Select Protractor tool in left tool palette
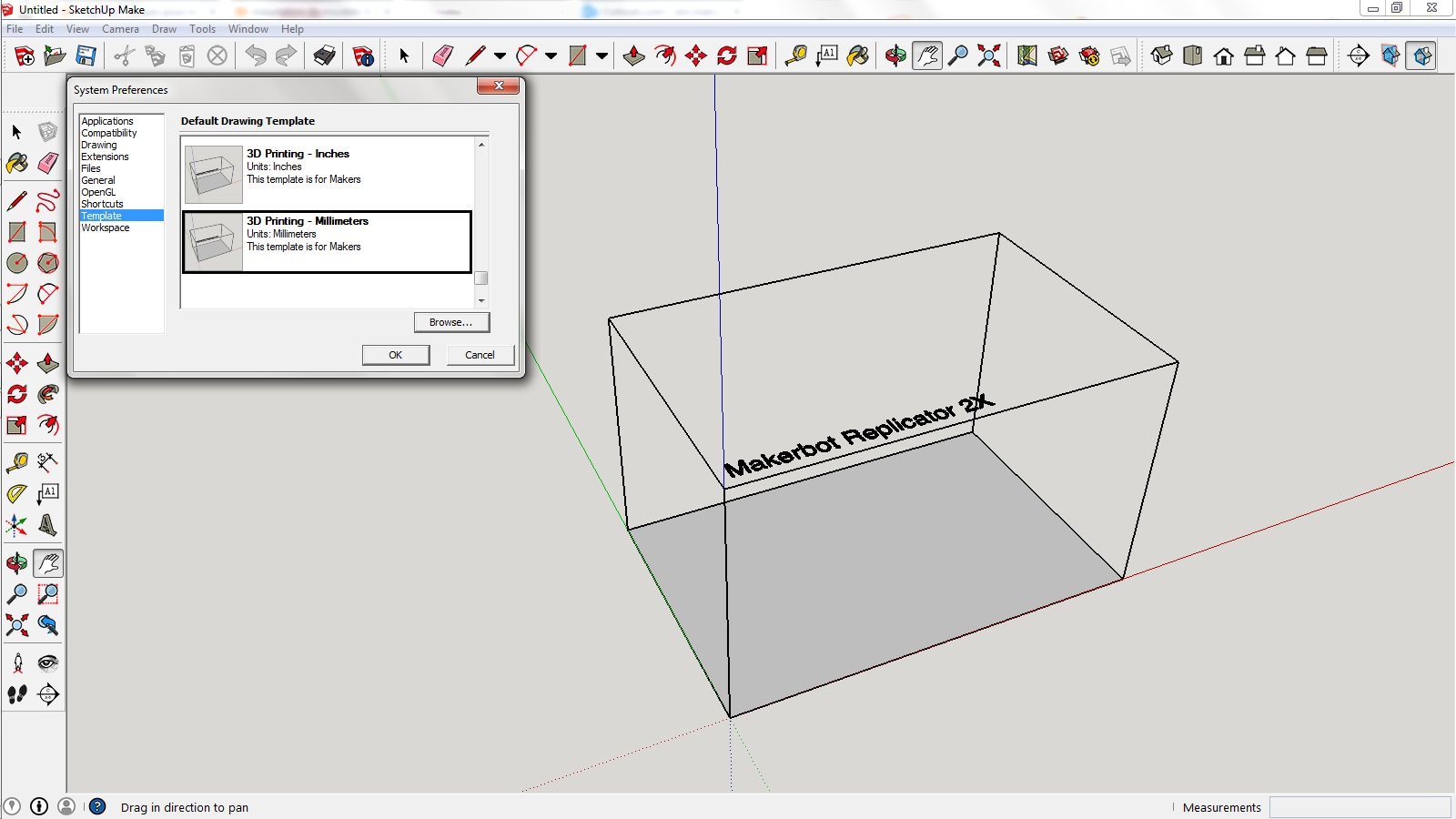The image size is (1456, 819). (x=17, y=494)
